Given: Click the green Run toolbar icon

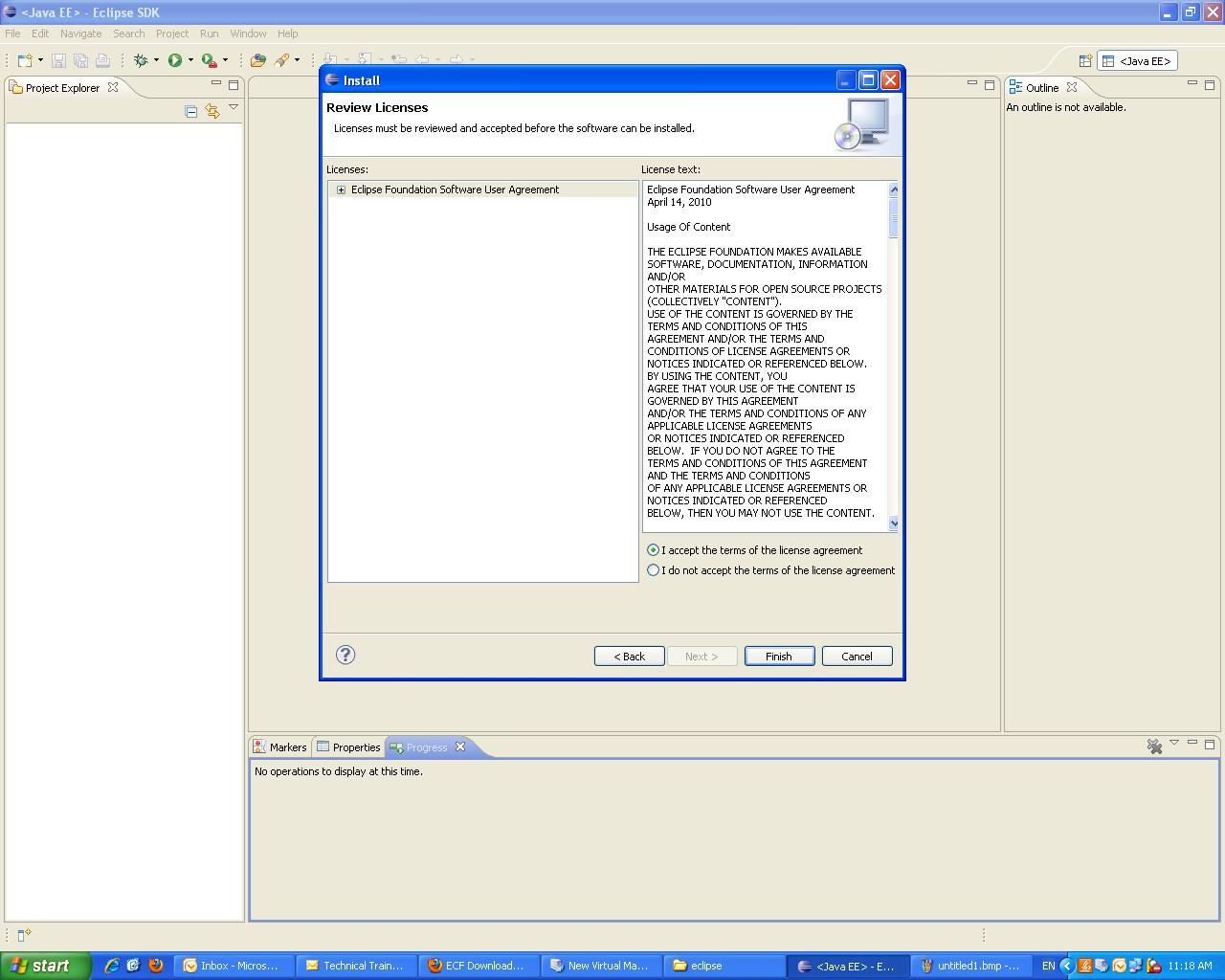Looking at the screenshot, I should (x=175, y=60).
